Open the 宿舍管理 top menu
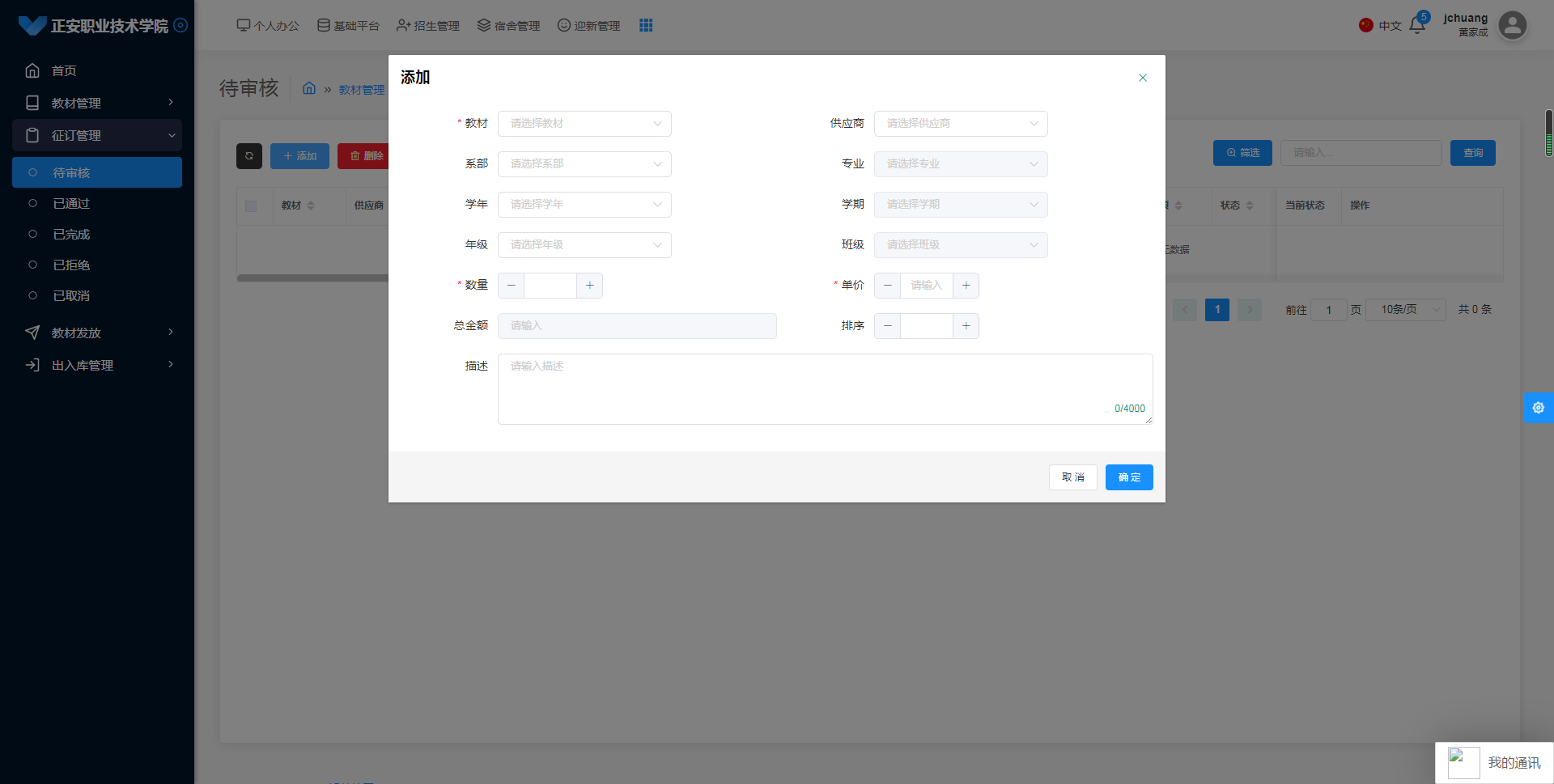Viewport: 1554px width, 784px height. point(508,26)
